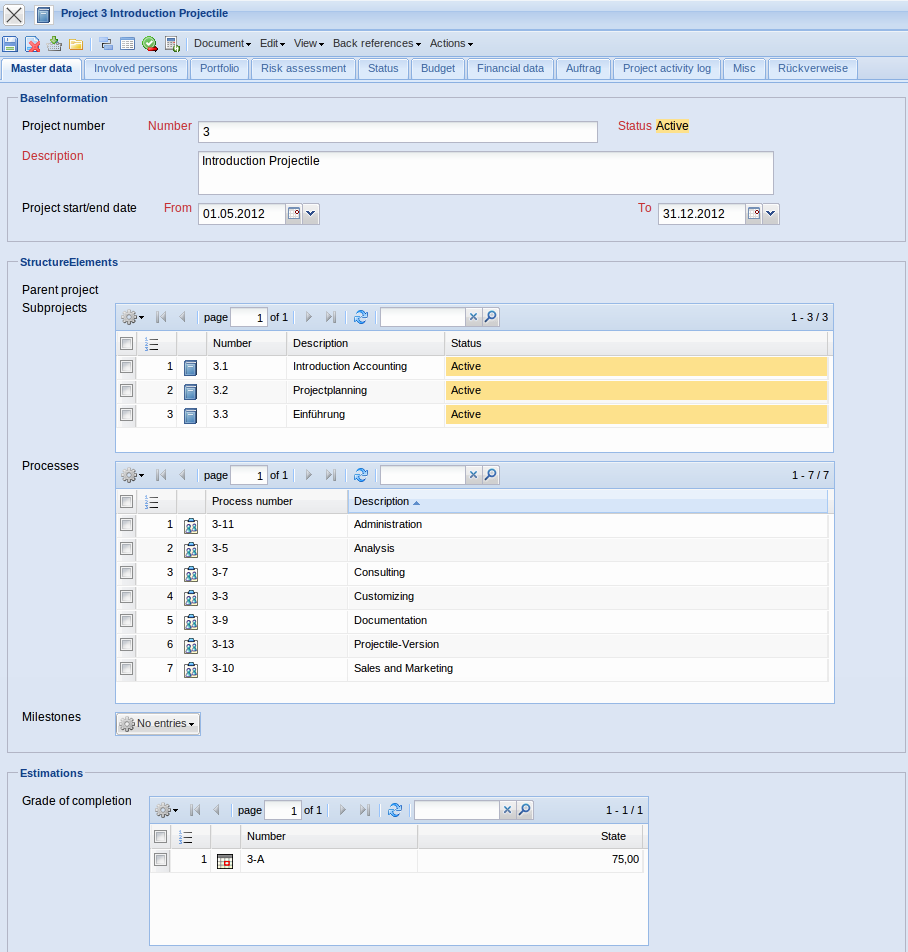The height and width of the screenshot is (952, 908).
Task: Sort Processes by Description column header
Action: click(x=382, y=501)
